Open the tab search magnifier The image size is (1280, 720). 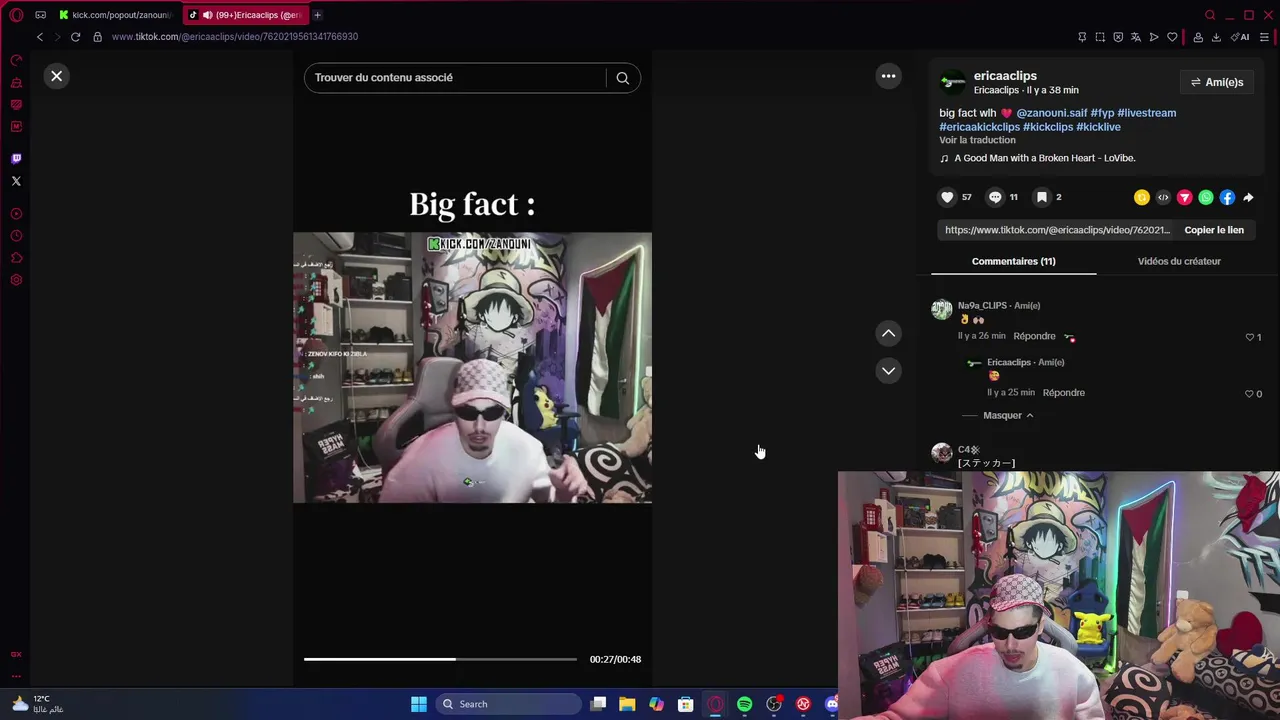[x=1210, y=15]
